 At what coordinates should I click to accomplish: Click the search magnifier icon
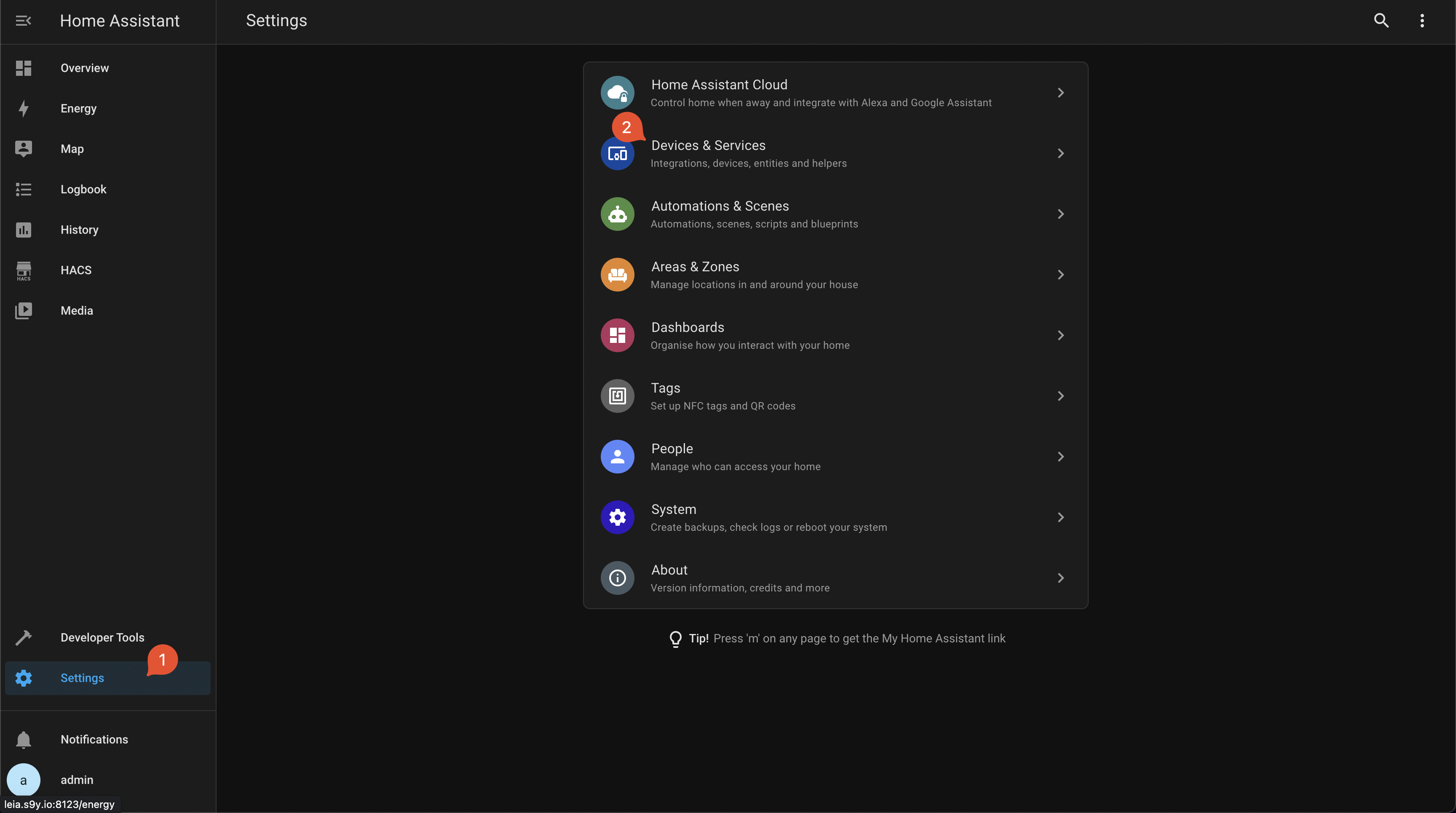tap(1381, 21)
